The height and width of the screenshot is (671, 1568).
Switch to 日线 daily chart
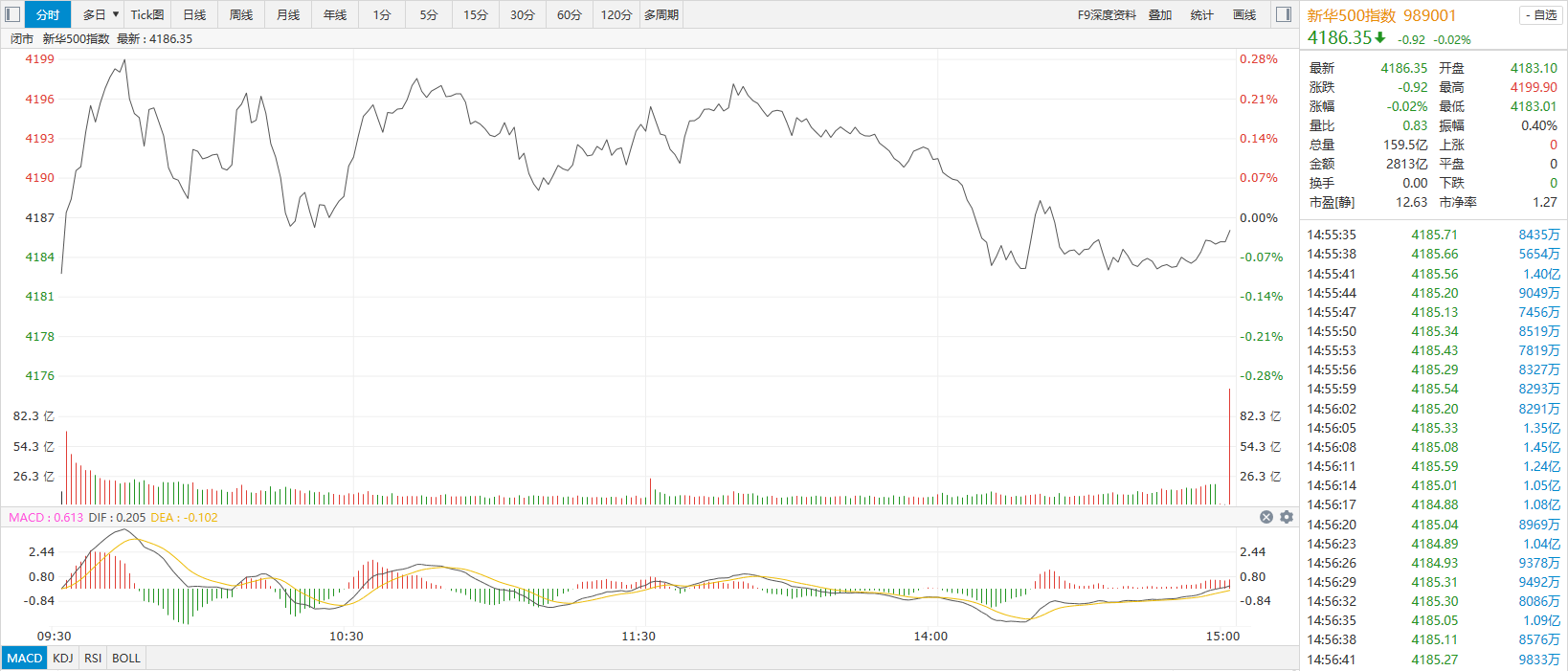pyautogui.click(x=194, y=14)
